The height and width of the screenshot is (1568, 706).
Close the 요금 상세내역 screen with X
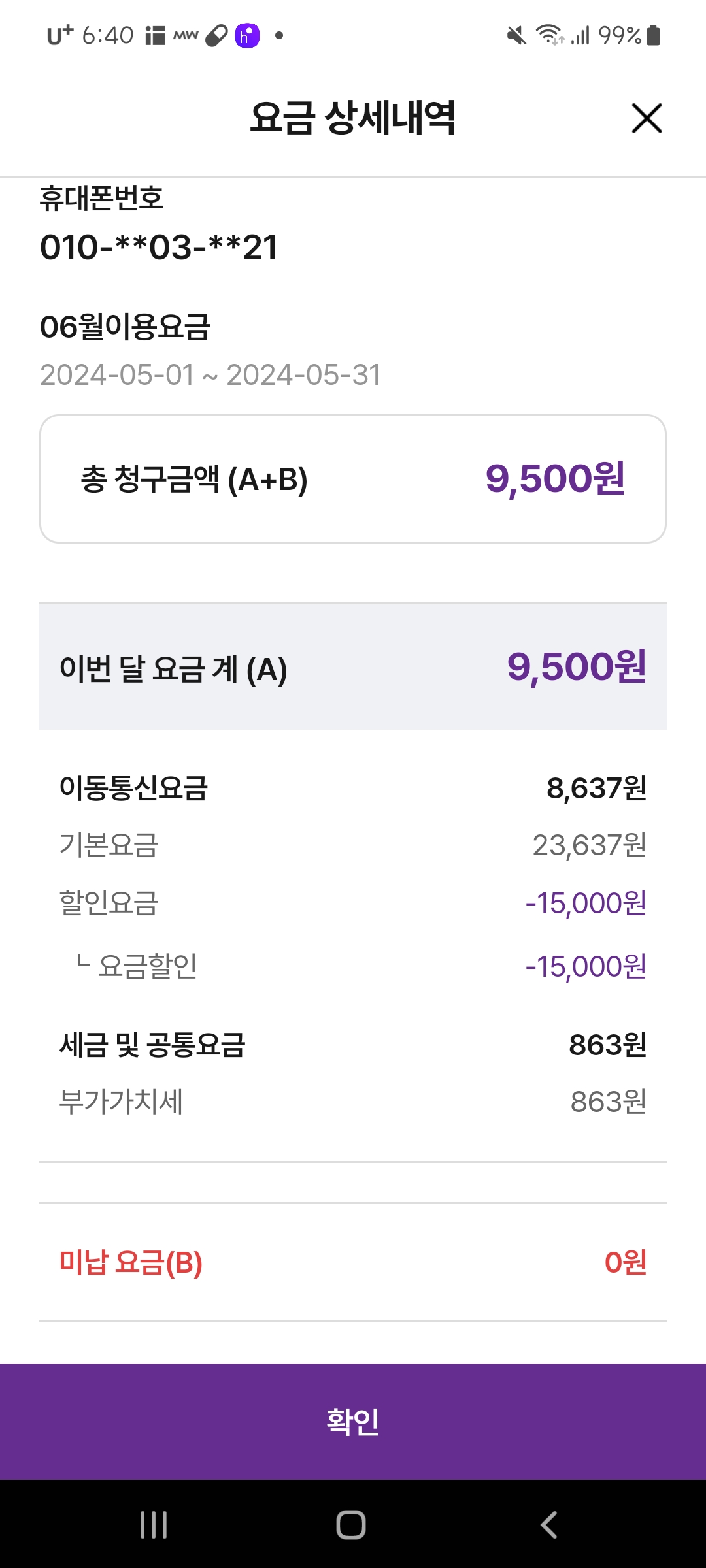tap(647, 118)
